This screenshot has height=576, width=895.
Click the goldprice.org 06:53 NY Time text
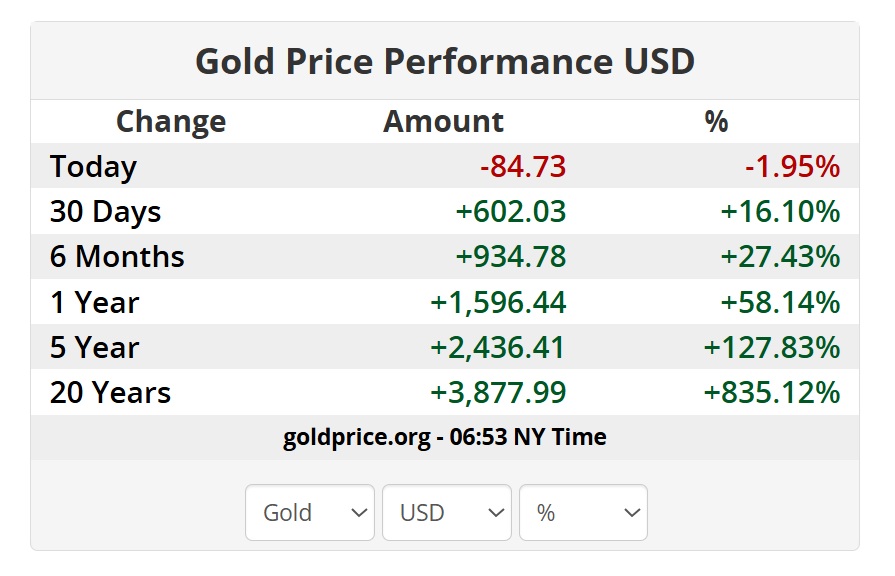(x=445, y=437)
